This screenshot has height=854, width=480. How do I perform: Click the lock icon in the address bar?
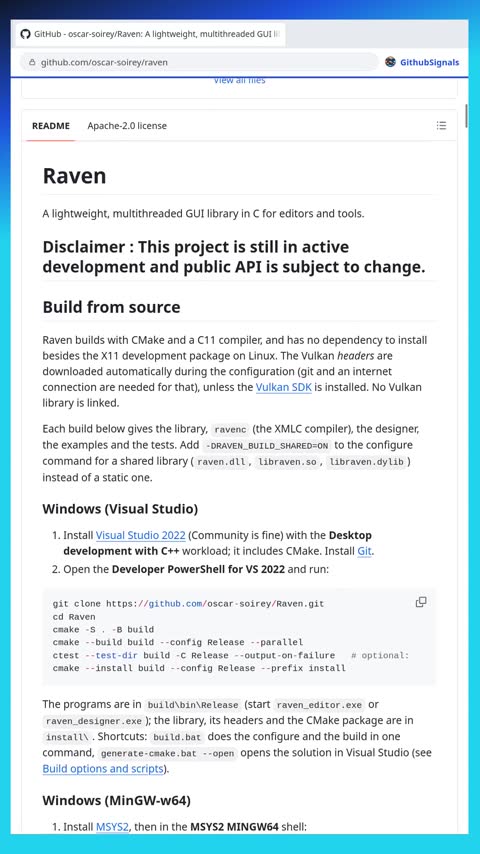(32, 62)
